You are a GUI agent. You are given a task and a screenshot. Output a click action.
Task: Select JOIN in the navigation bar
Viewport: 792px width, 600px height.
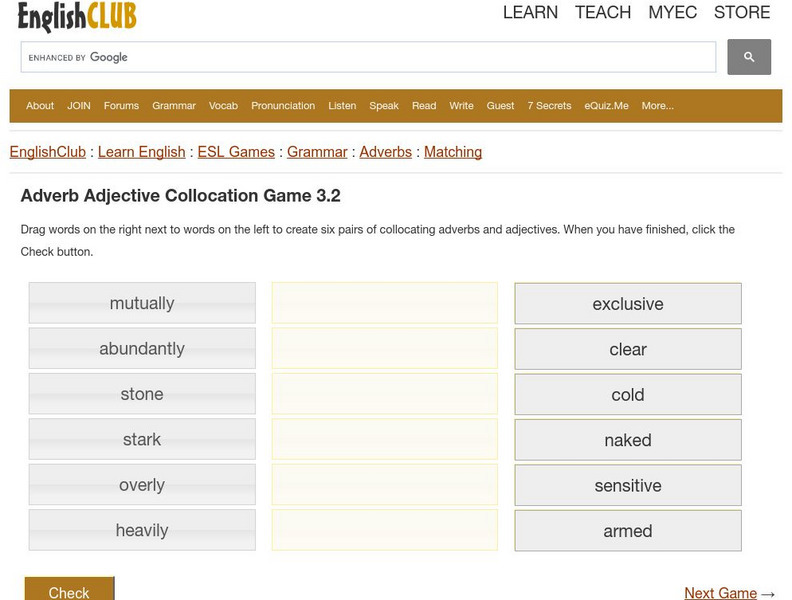[x=79, y=106]
